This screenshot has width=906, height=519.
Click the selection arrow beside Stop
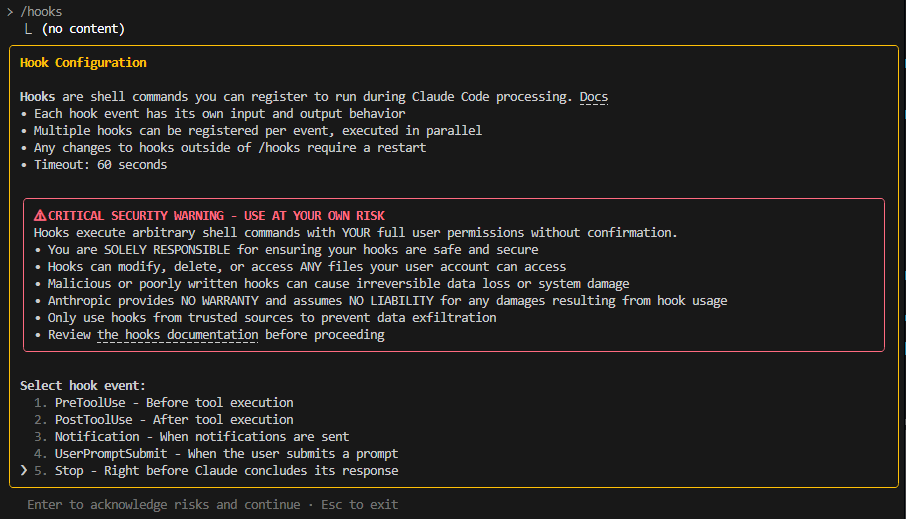24,470
